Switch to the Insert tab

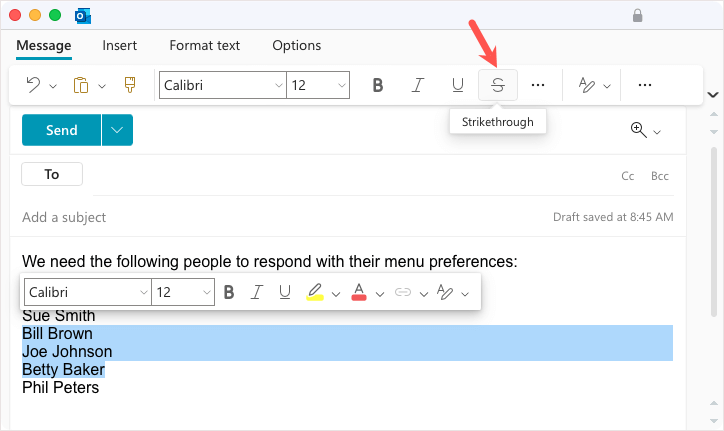[120, 45]
